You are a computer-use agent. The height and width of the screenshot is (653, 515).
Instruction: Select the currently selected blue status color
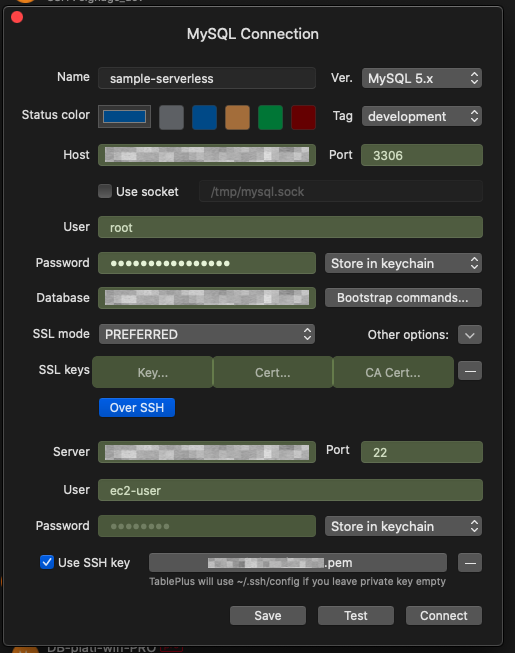pyautogui.click(x=124, y=117)
